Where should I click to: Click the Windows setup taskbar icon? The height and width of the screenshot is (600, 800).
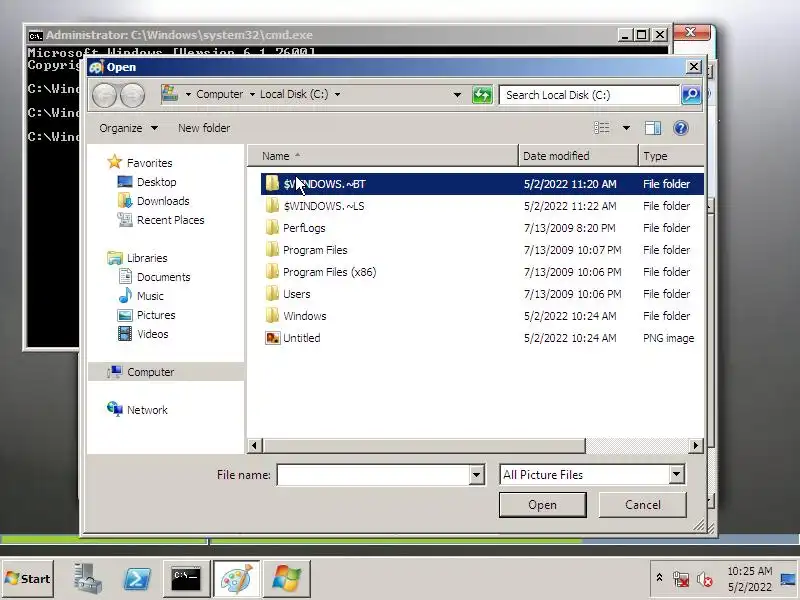pos(287,579)
